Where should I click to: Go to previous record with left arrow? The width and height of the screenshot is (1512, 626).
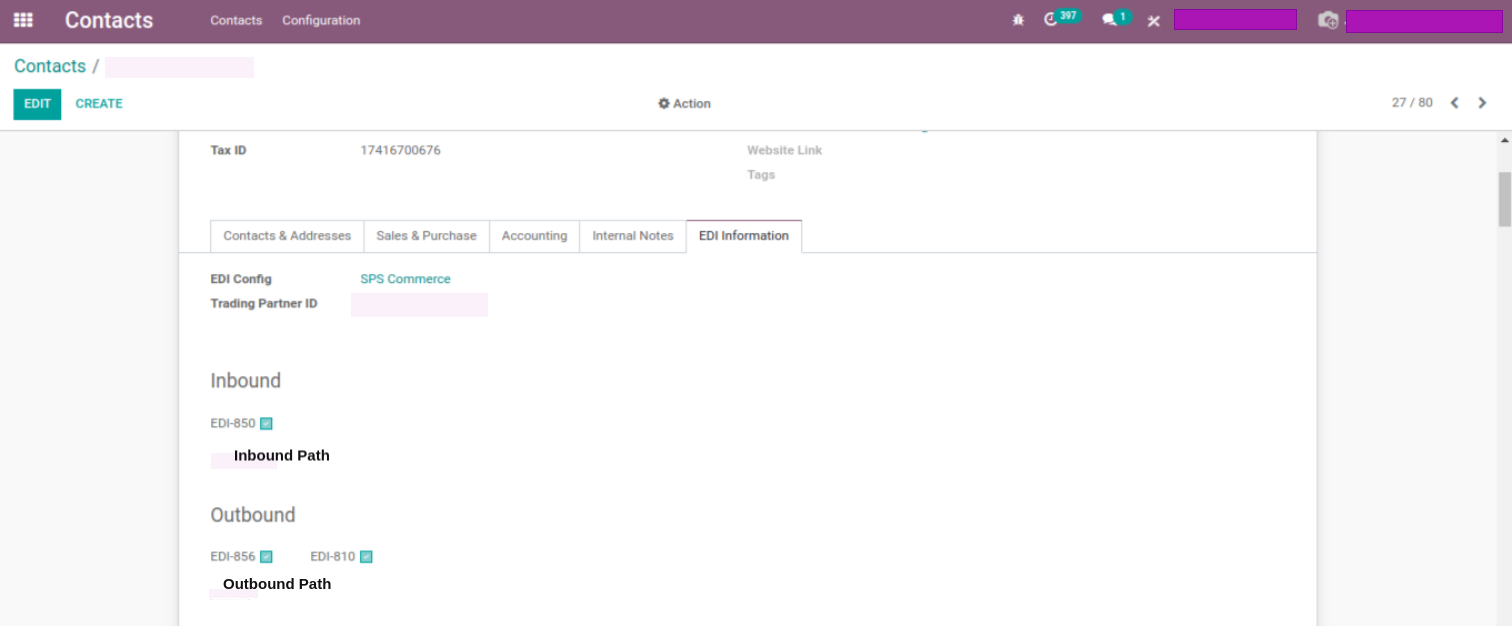(1455, 102)
